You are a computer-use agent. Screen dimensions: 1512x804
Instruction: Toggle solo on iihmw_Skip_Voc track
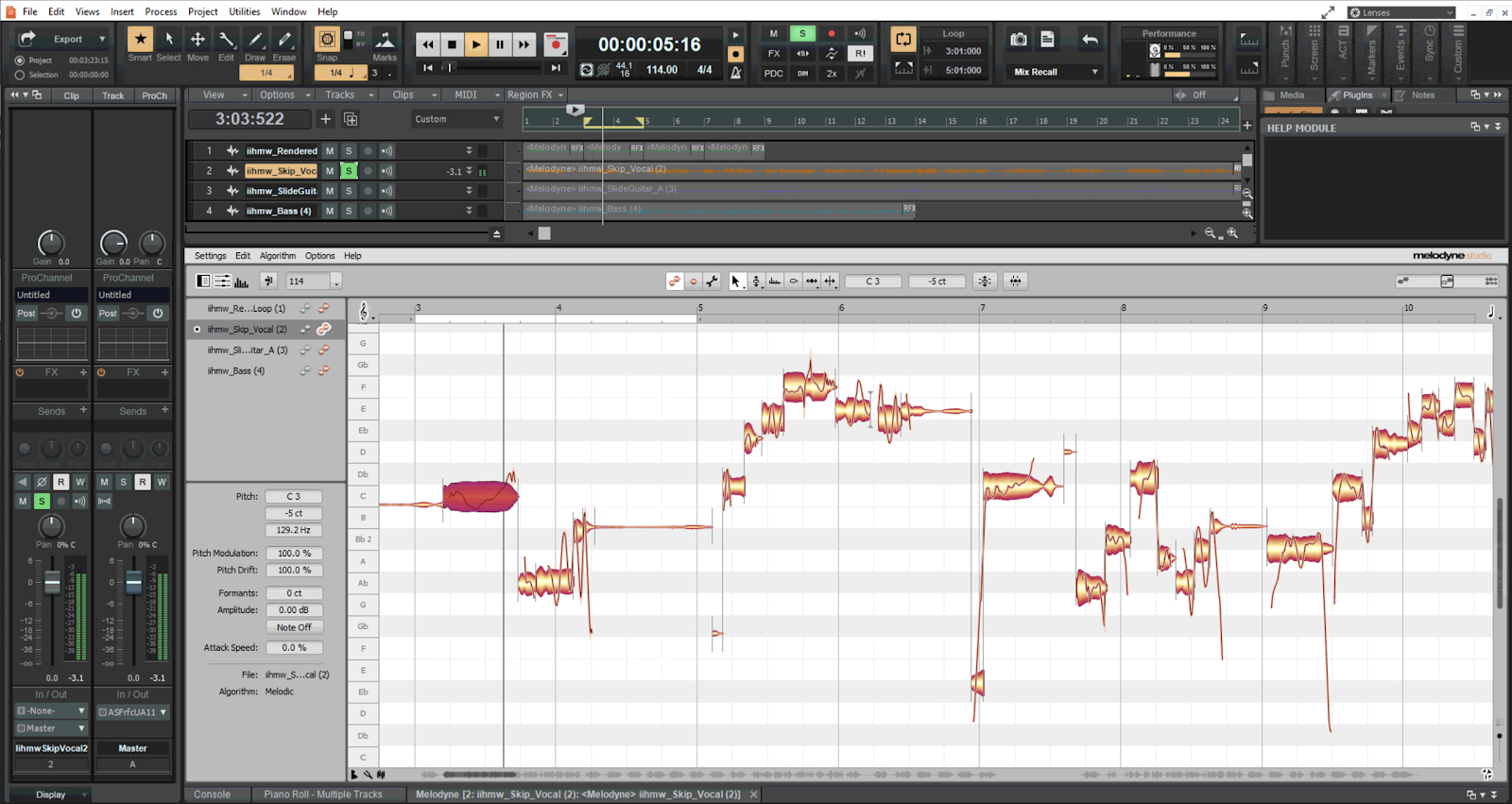[349, 171]
